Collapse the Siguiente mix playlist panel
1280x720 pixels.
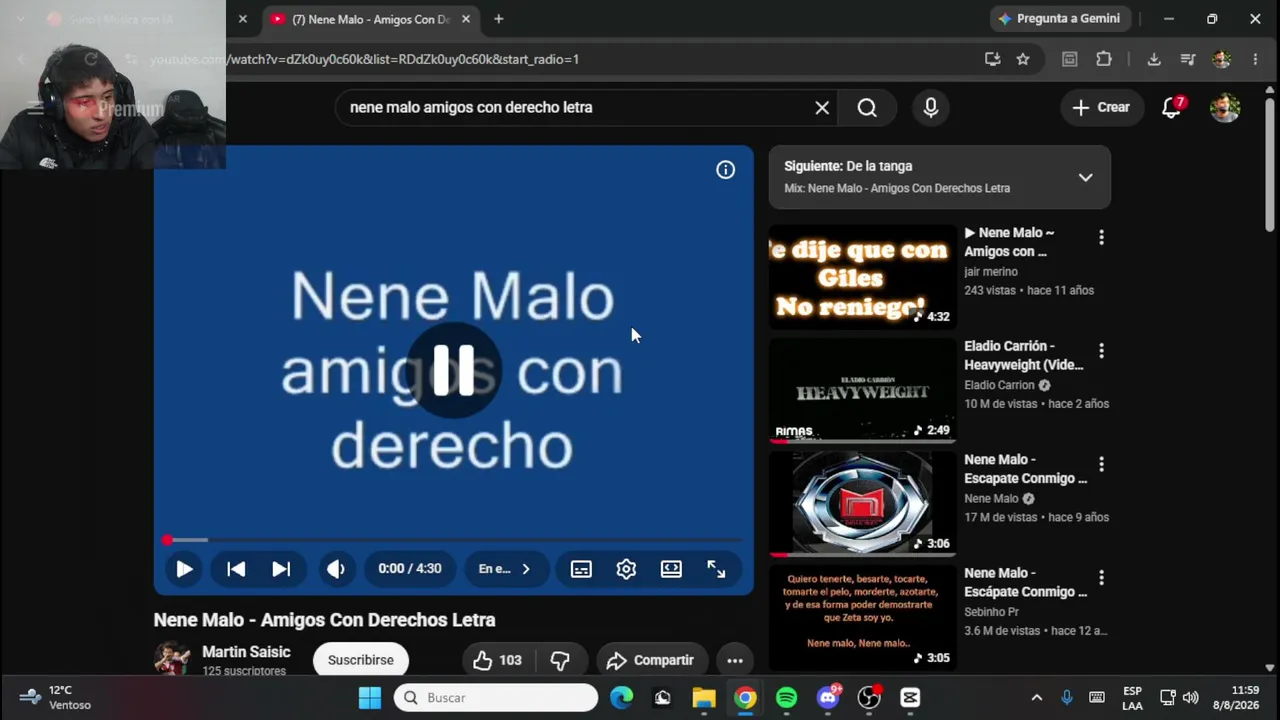point(1085,177)
